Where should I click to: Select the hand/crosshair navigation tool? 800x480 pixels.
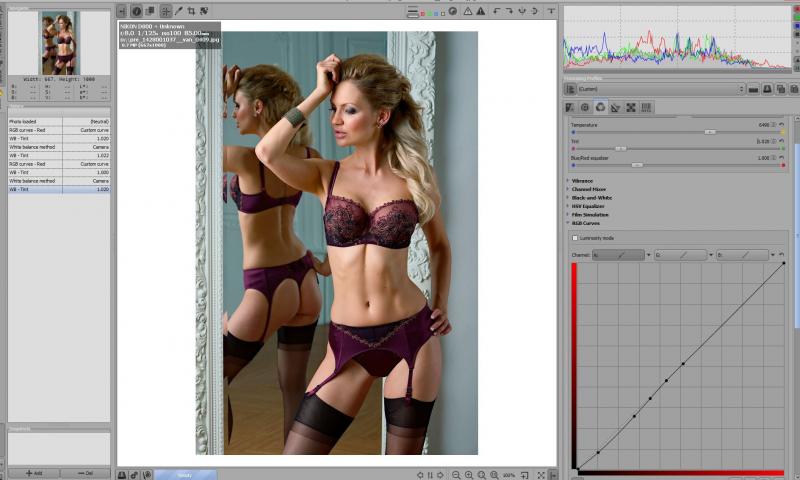click(165, 11)
